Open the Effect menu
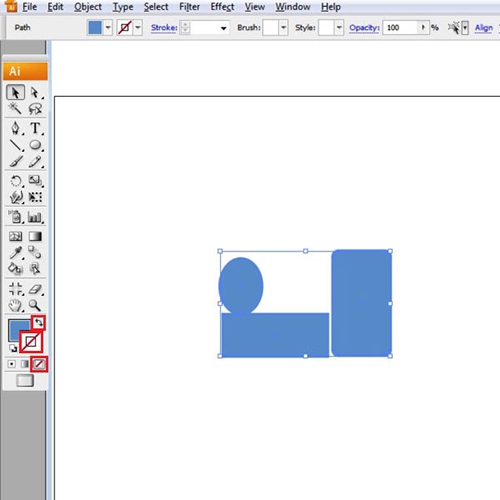Screen dimensions: 500x500 222,7
